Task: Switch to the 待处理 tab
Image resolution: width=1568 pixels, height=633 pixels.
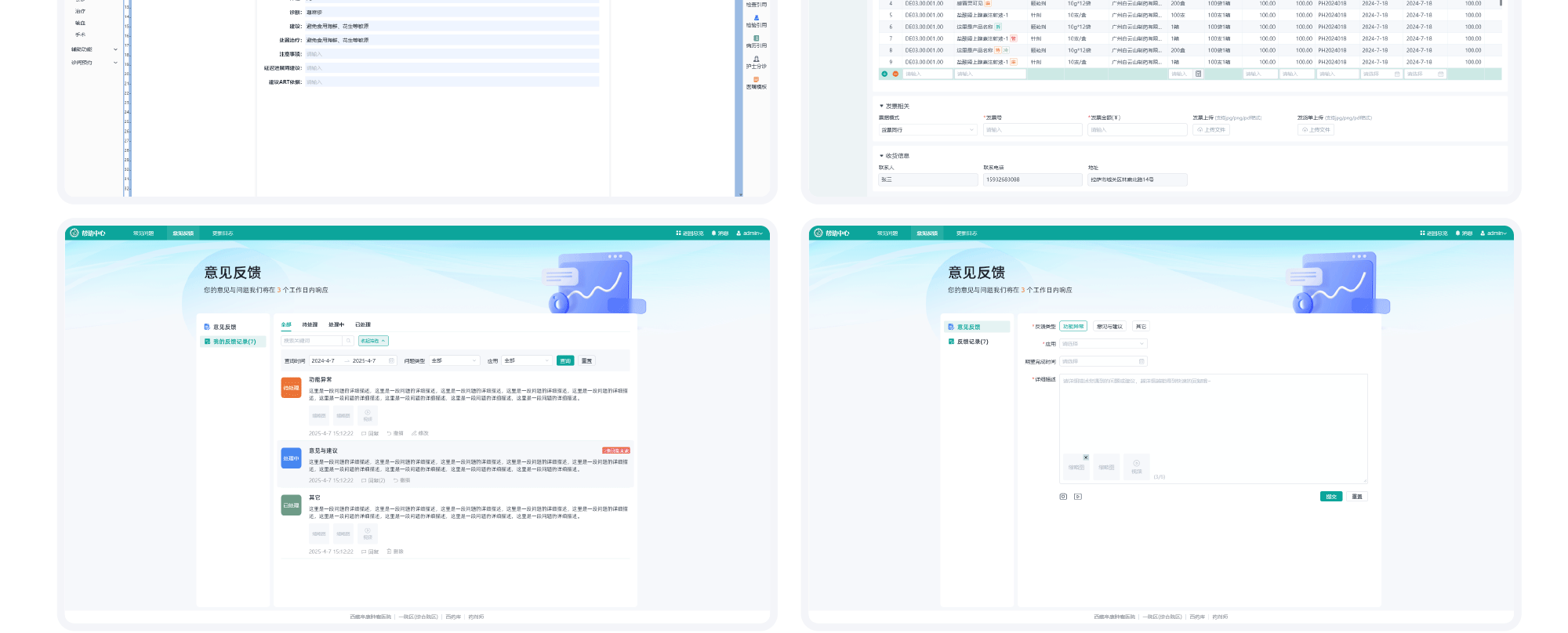Action: pyautogui.click(x=310, y=324)
